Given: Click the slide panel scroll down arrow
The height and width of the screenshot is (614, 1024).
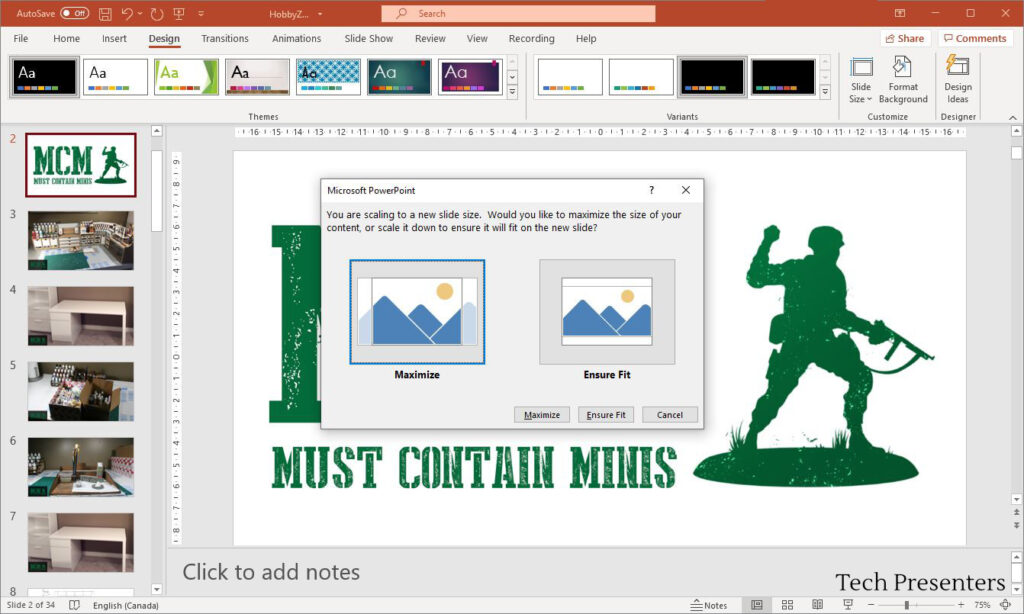Looking at the screenshot, I should click(157, 589).
